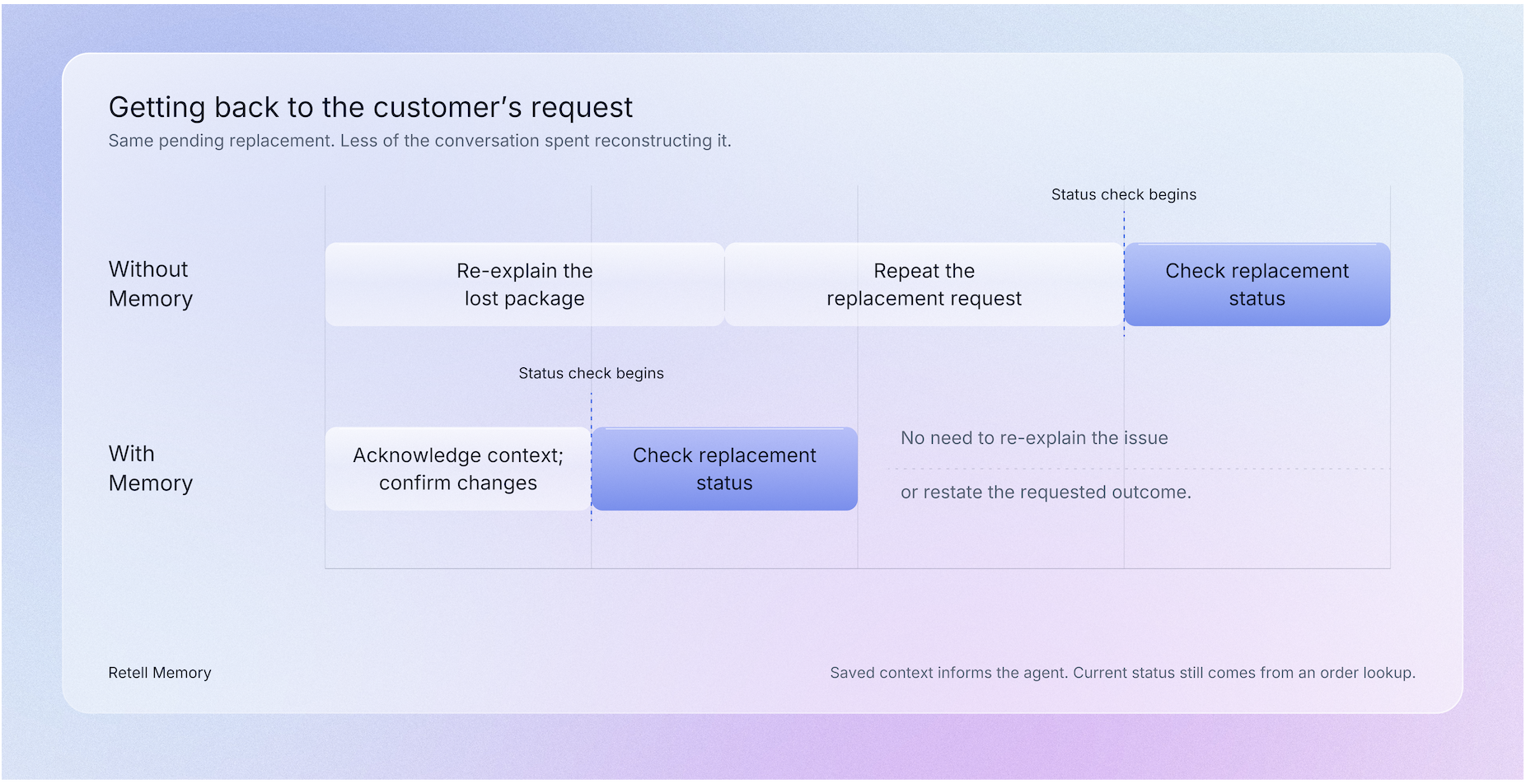Click the 'With Memory' row label
This screenshot has width=1526, height=784.
151,469
